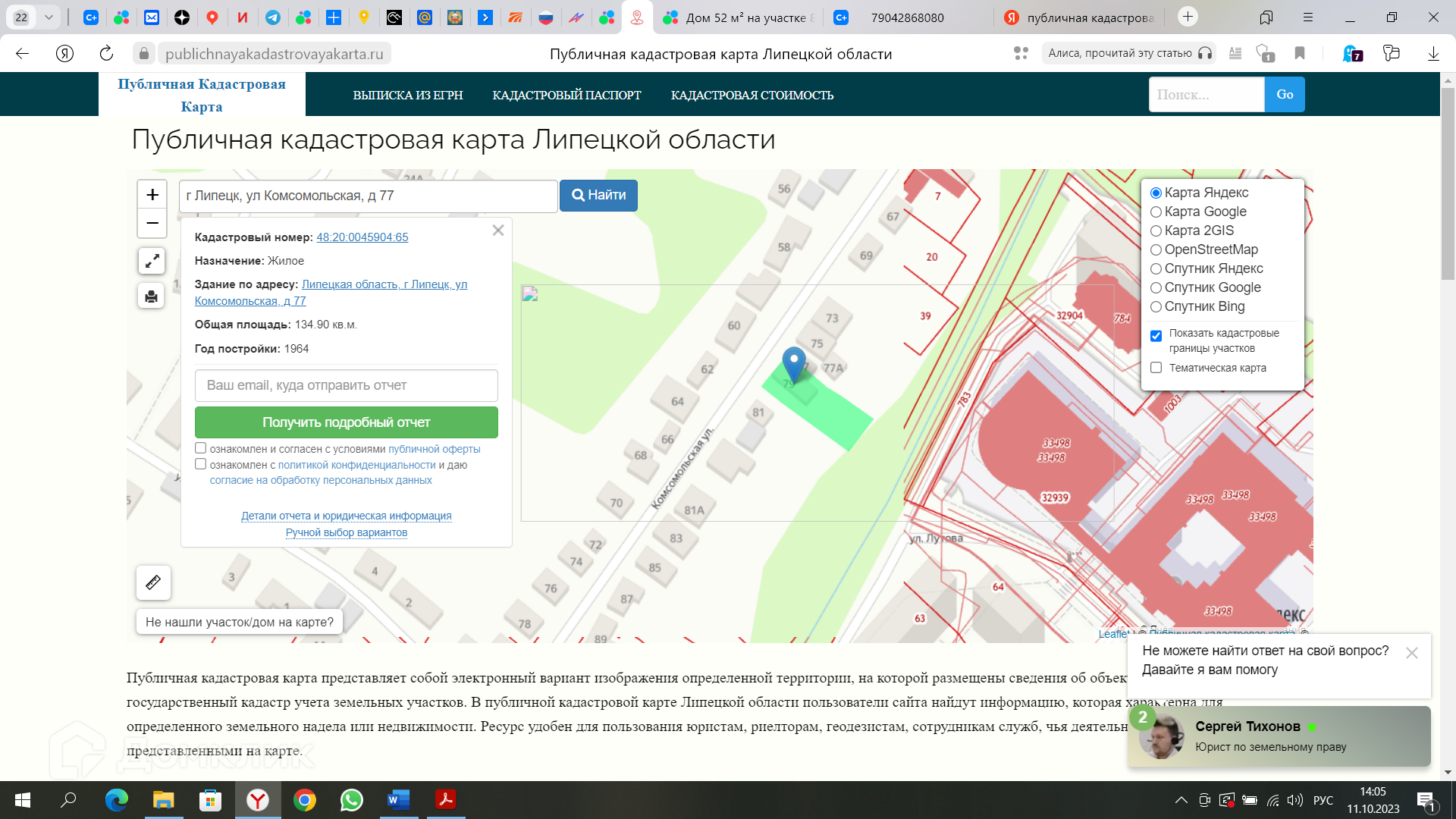Select the Карта Google radio option
Viewport: 1456px width, 819px height.
(x=1156, y=212)
